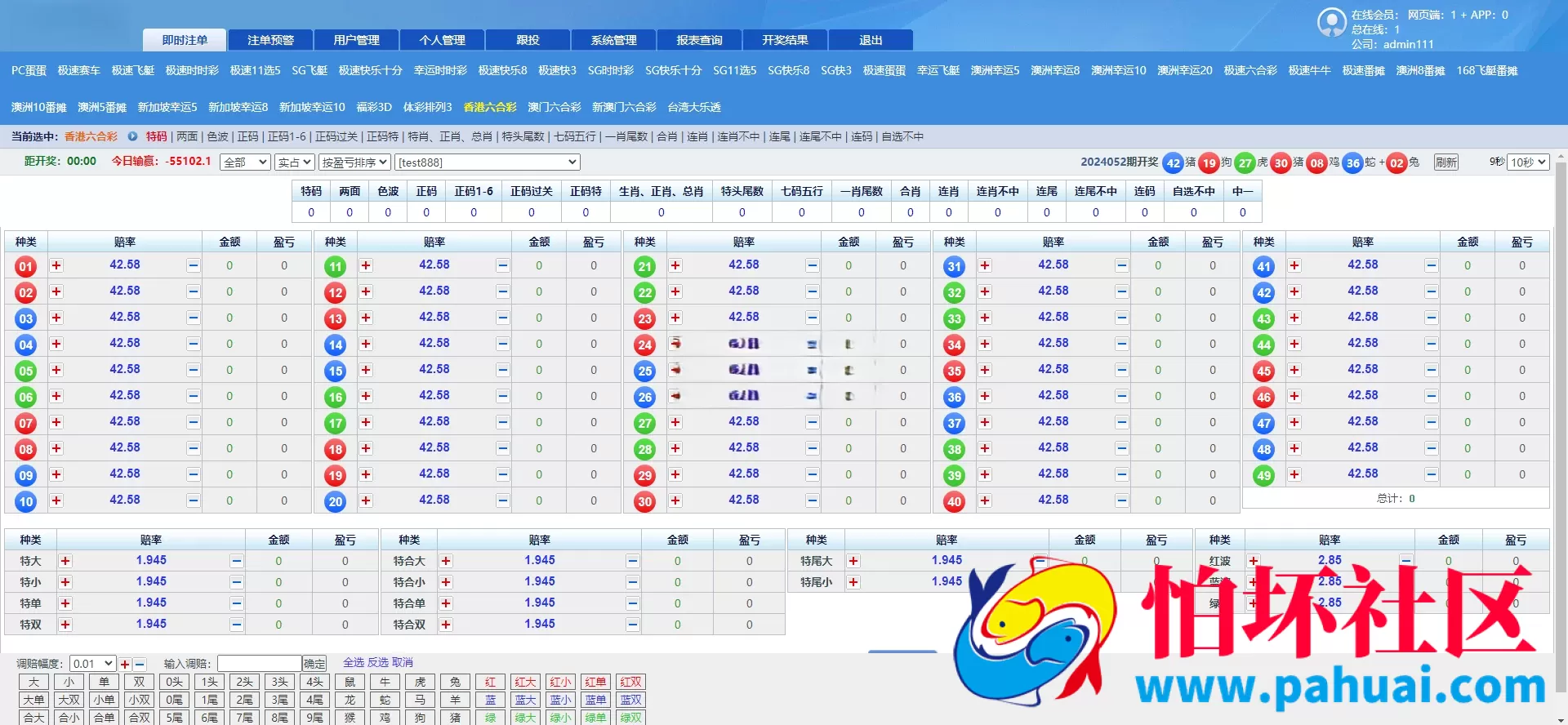The image size is (1568, 725).
Task: Click the user avatar icon
Action: (x=1332, y=22)
